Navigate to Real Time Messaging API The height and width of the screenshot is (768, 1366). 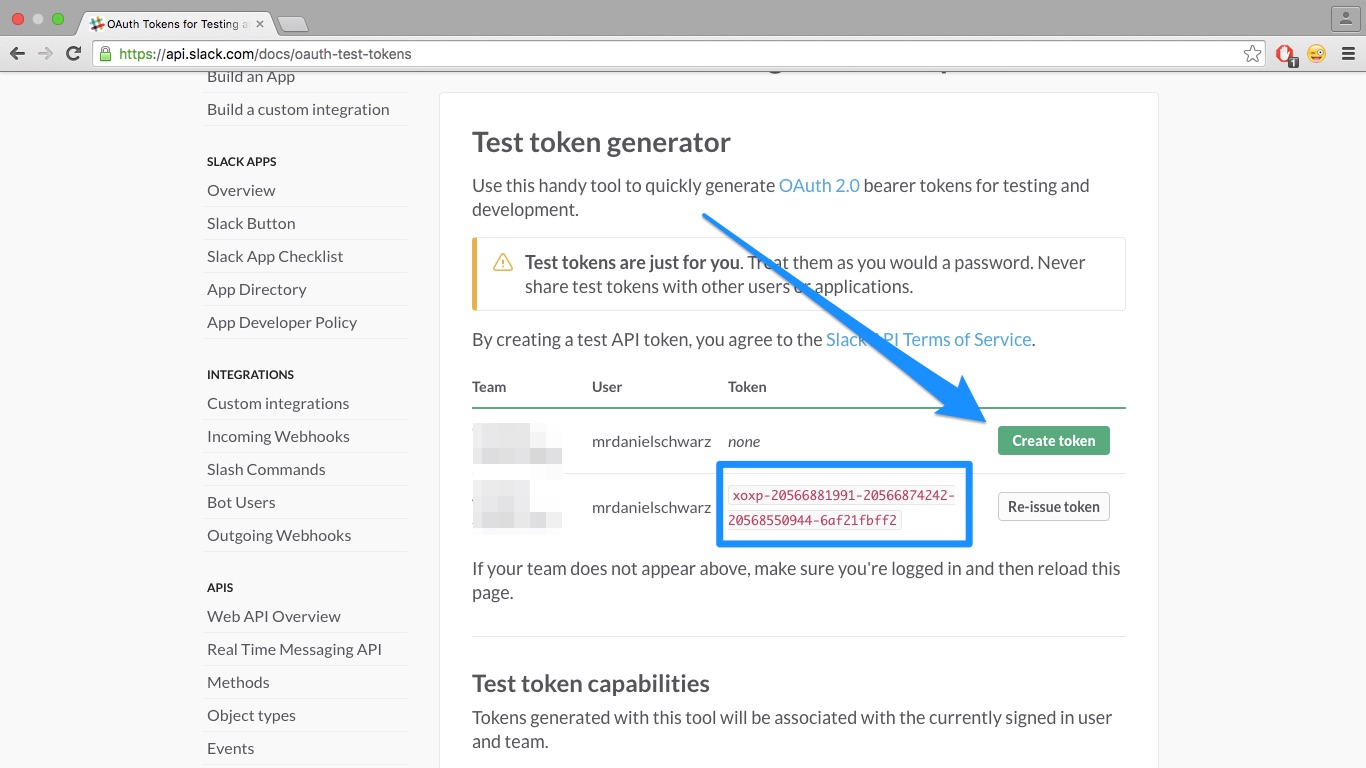coord(294,650)
